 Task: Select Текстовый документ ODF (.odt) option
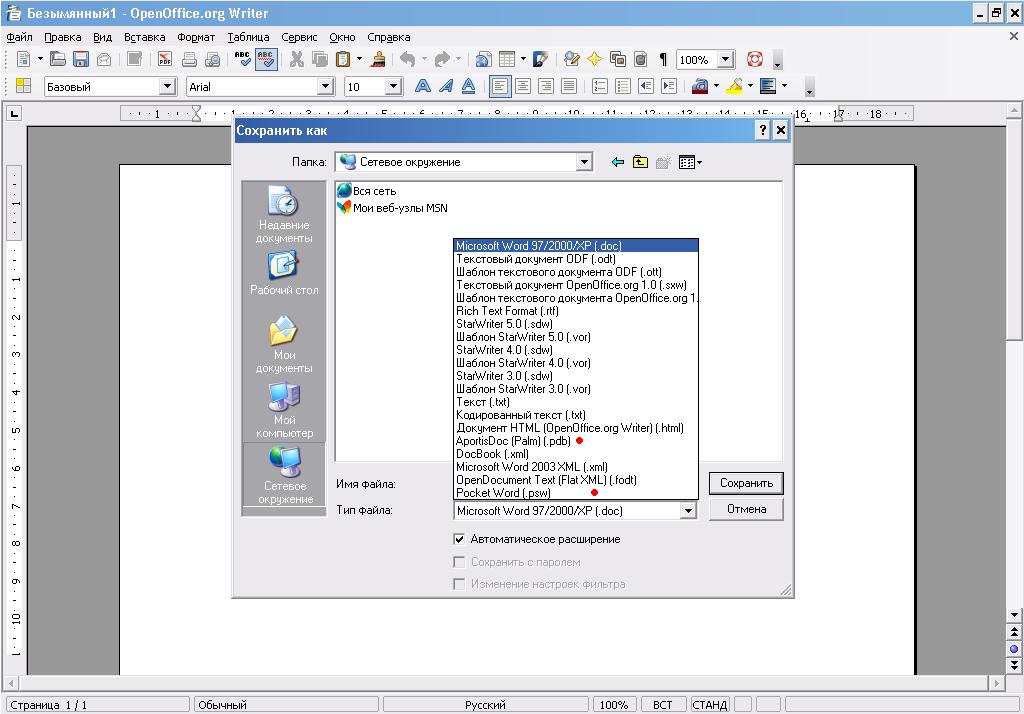[576, 259]
